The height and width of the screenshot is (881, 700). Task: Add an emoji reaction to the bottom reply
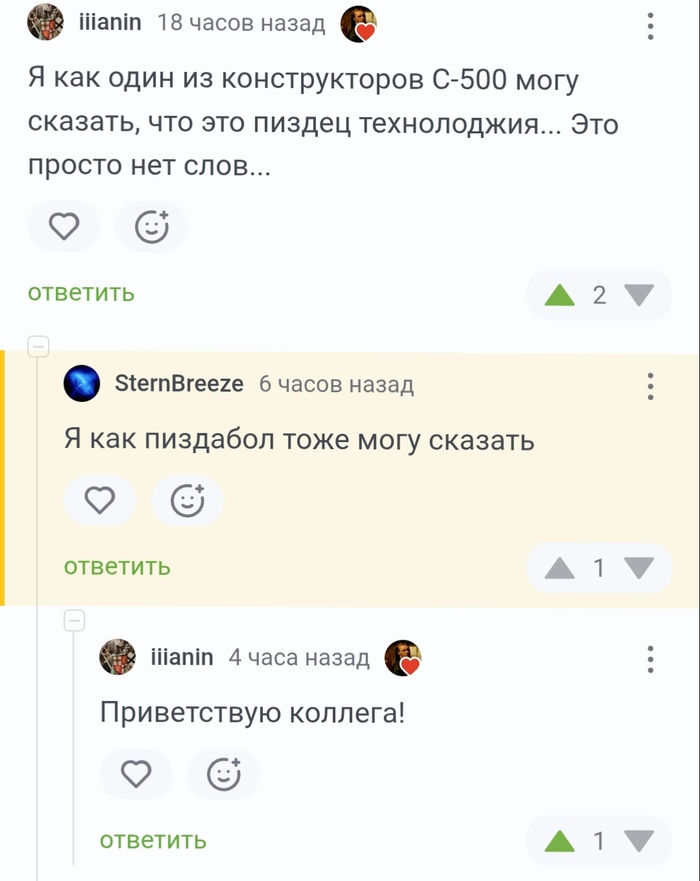coord(223,773)
